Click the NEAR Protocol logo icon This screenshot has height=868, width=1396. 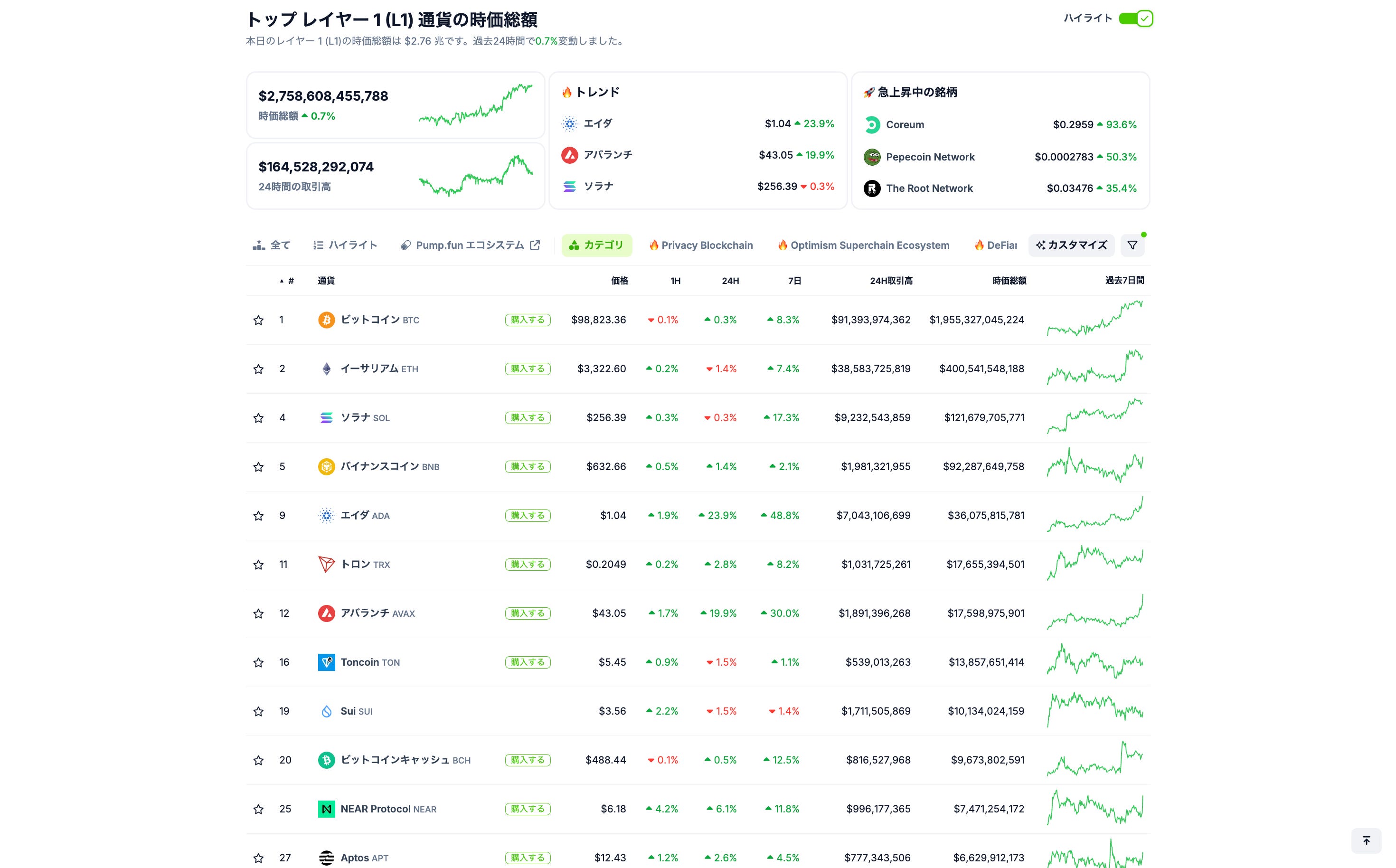pyautogui.click(x=326, y=809)
